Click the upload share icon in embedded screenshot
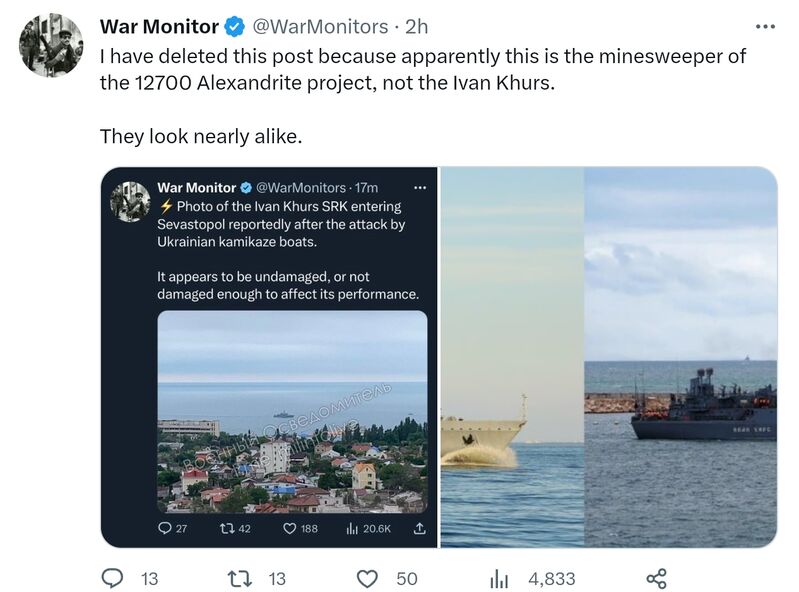Image resolution: width=799 pixels, height=592 pixels. coord(419,528)
